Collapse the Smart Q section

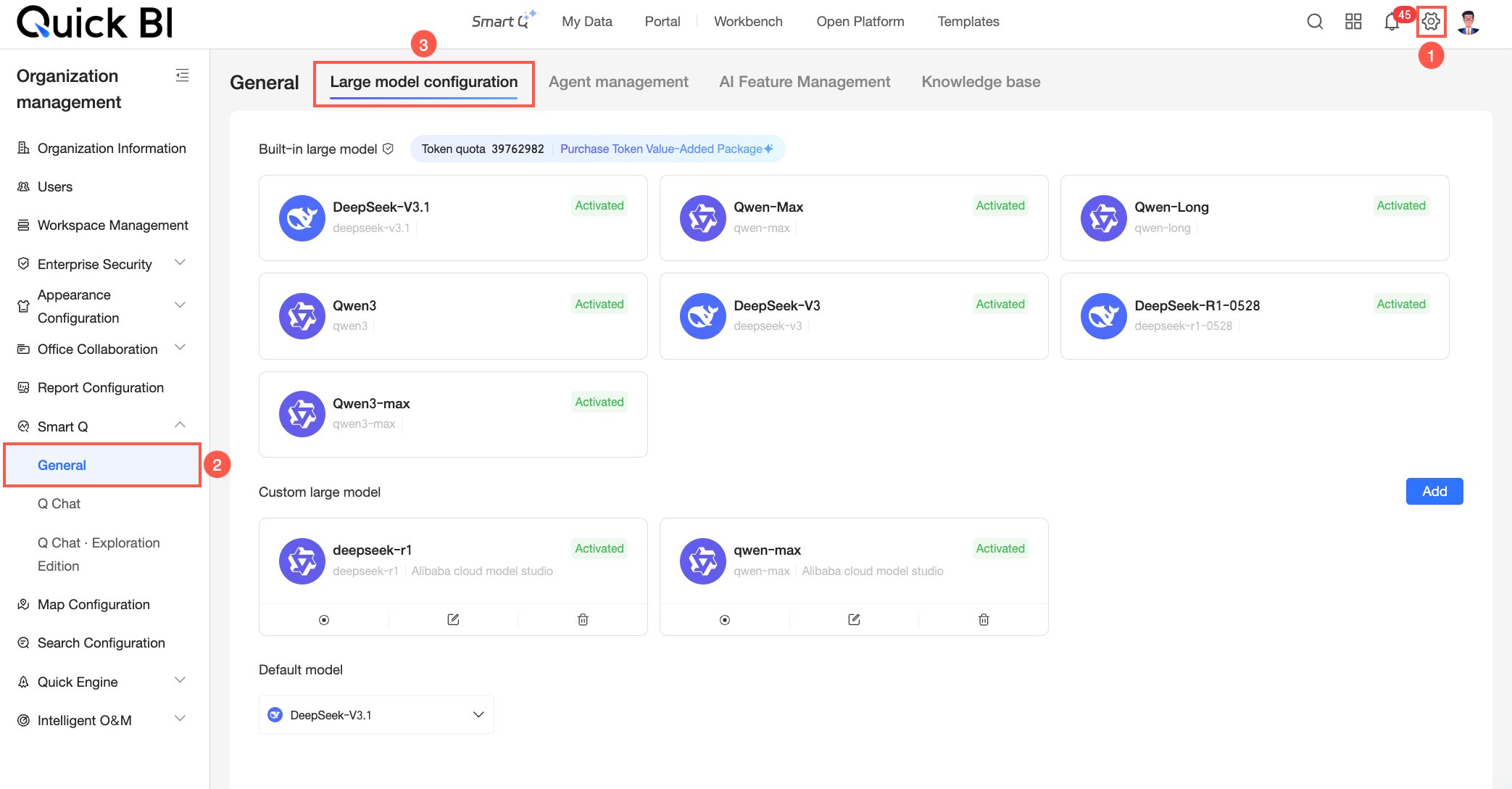(180, 425)
